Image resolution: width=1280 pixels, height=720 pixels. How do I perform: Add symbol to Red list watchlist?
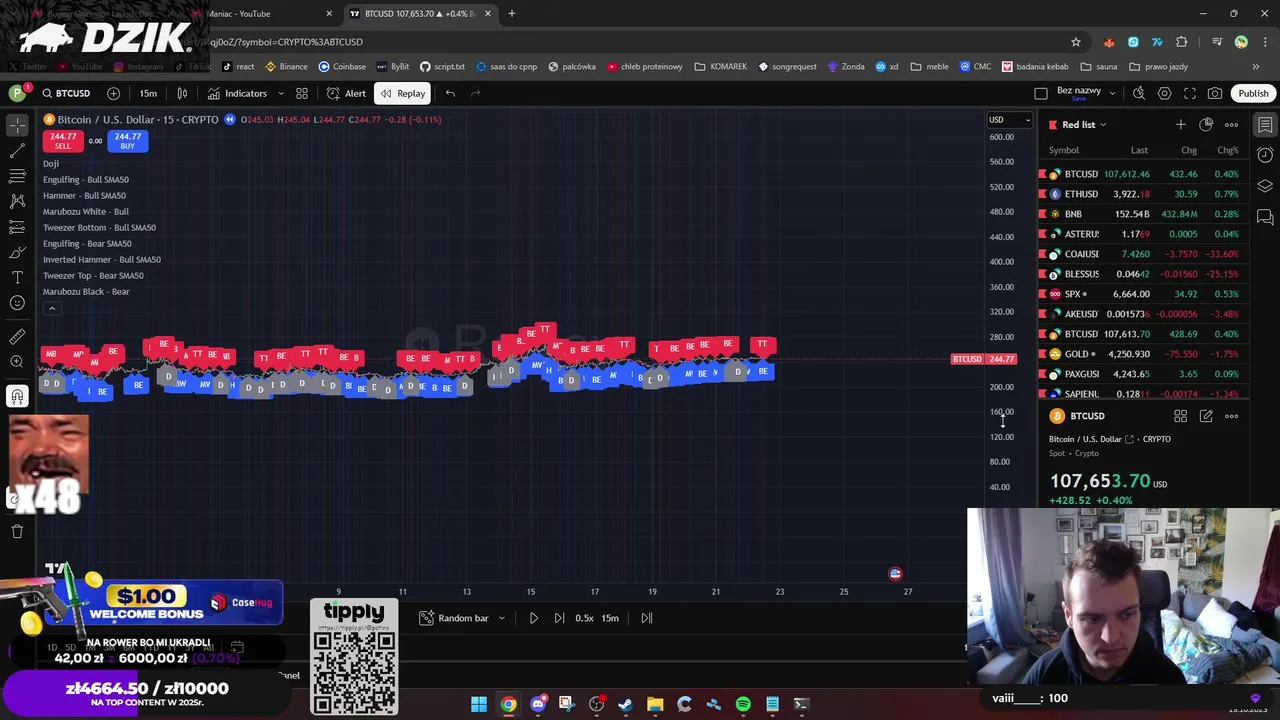(x=1180, y=125)
